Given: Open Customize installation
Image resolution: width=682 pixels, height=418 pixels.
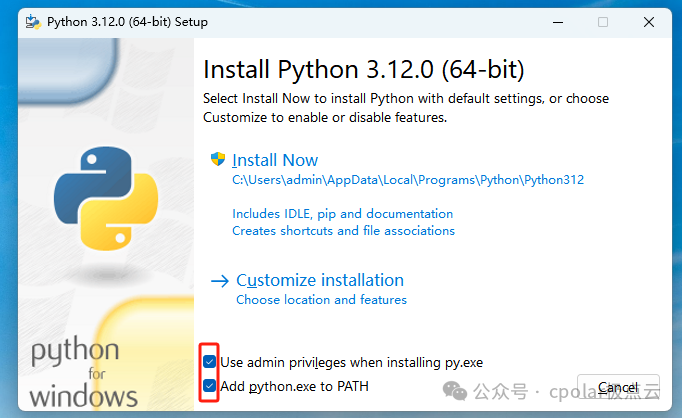Looking at the screenshot, I should [x=320, y=280].
